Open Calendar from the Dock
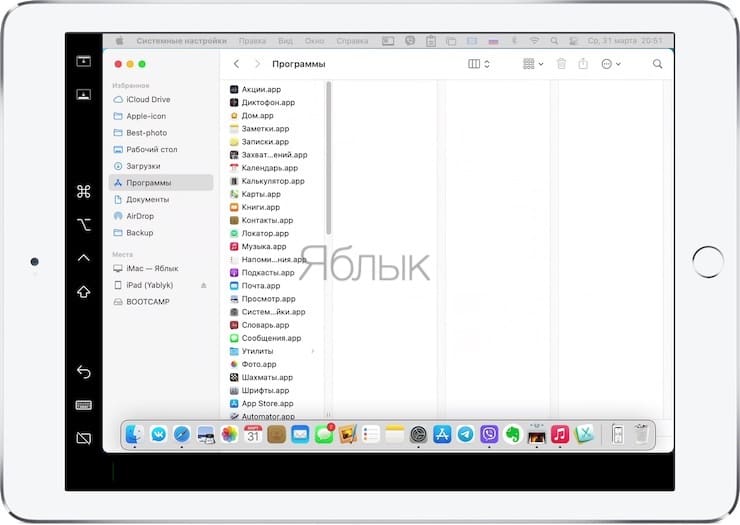Viewport: 740px width, 525px height. pos(253,434)
